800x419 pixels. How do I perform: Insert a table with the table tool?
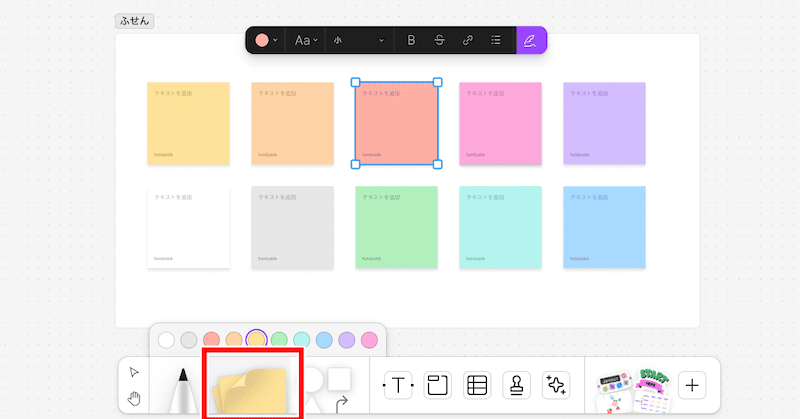click(x=477, y=385)
